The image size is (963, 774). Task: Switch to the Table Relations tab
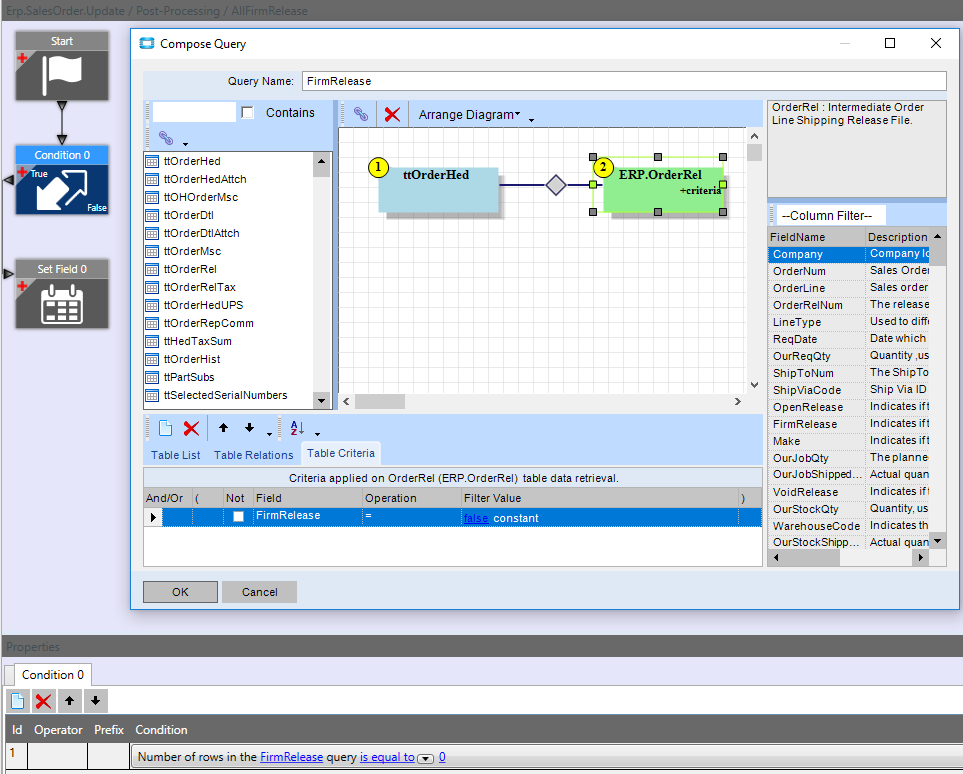pos(254,455)
